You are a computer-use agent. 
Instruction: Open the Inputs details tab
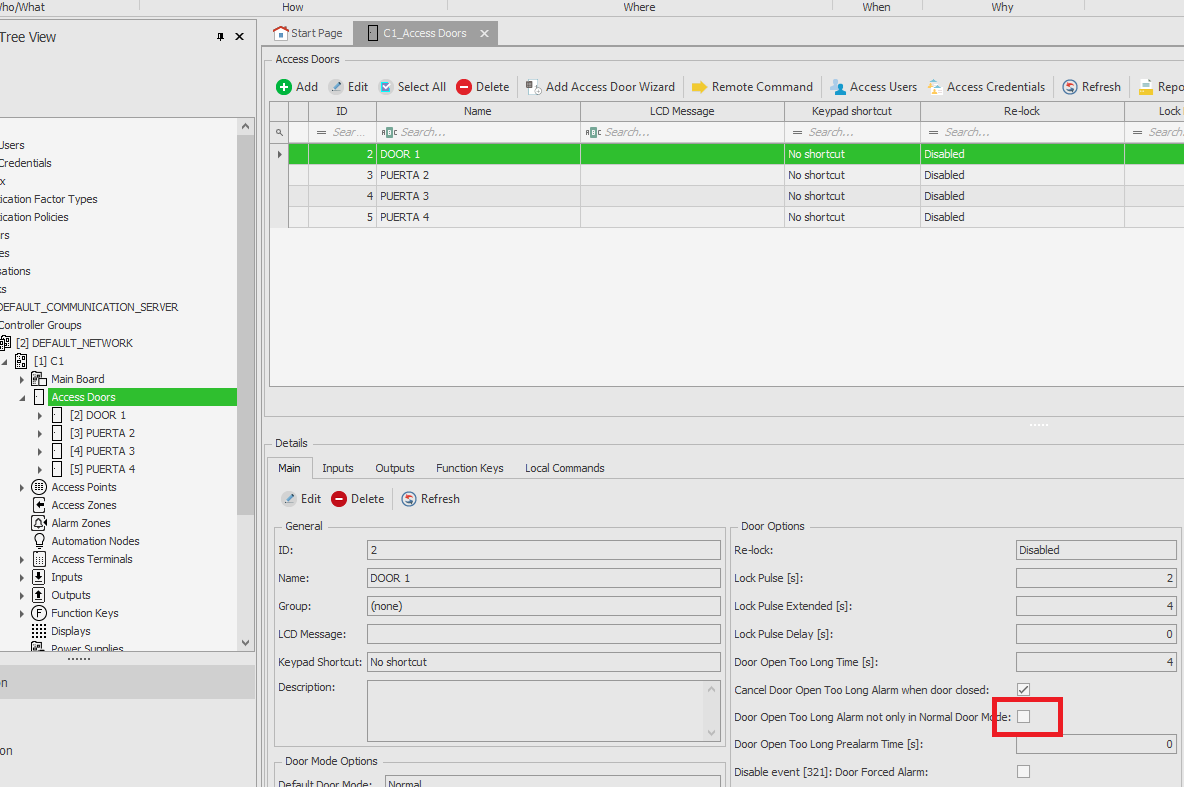(x=338, y=468)
